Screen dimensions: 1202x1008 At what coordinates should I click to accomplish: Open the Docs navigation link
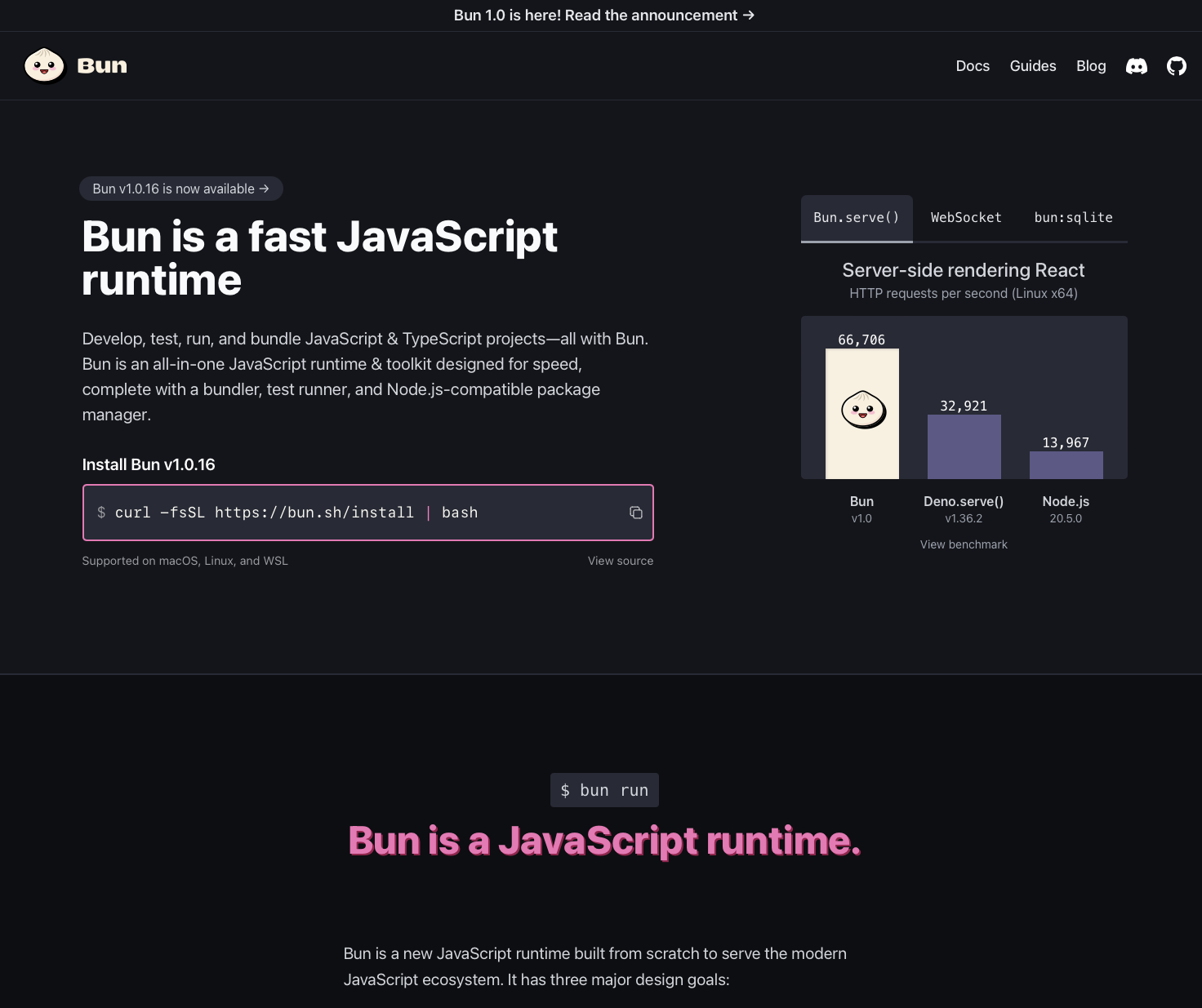pyautogui.click(x=973, y=66)
